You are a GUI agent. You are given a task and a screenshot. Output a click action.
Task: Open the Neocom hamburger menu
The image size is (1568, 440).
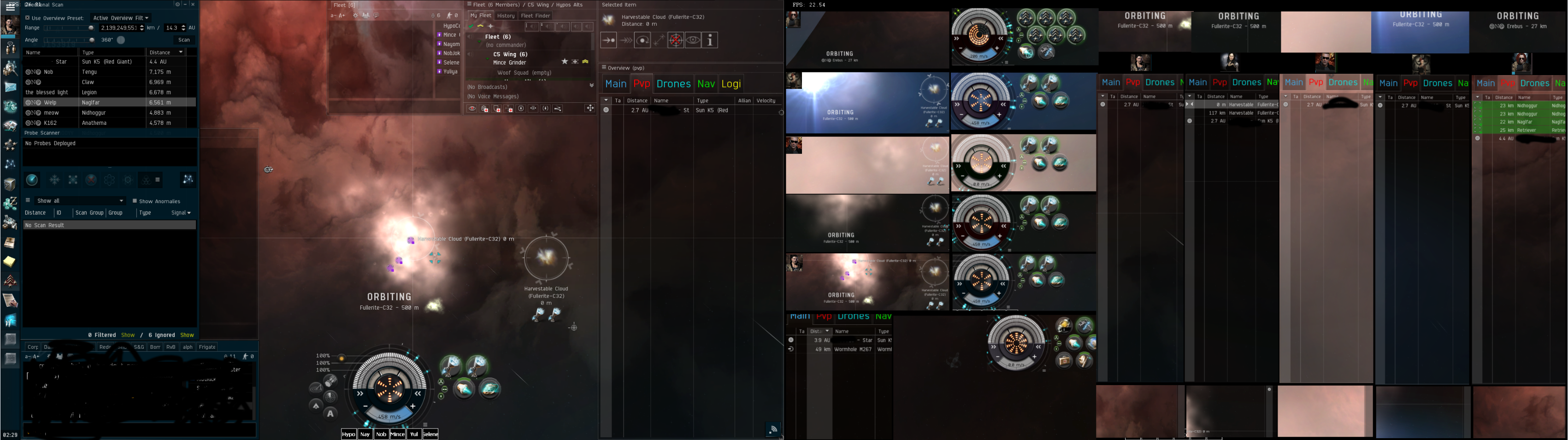tap(10, 7)
